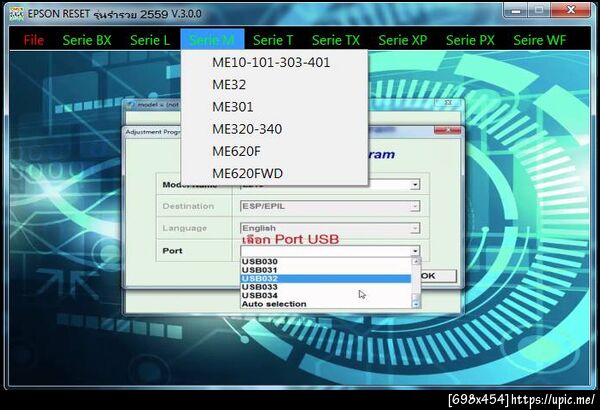Open the Serie BX menu

coord(87,40)
